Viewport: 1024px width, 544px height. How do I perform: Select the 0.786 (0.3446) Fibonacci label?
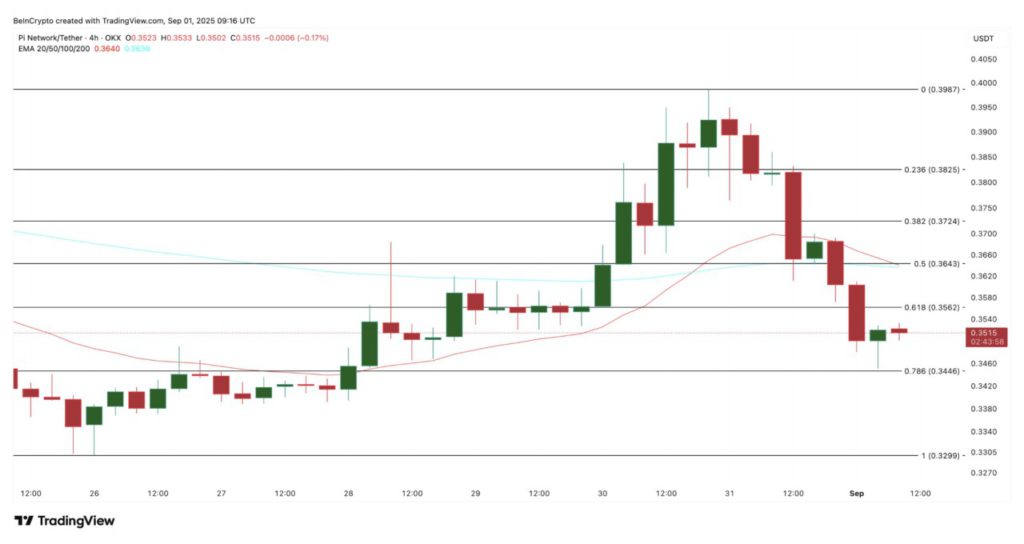point(933,371)
